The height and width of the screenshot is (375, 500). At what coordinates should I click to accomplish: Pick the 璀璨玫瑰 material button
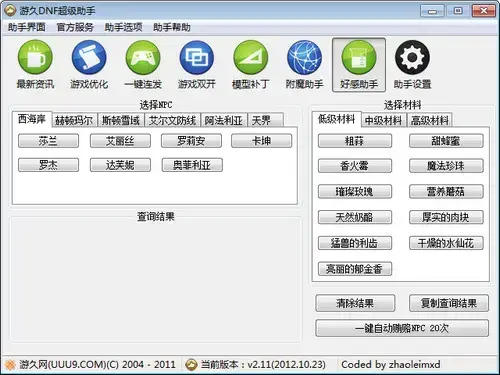point(355,192)
